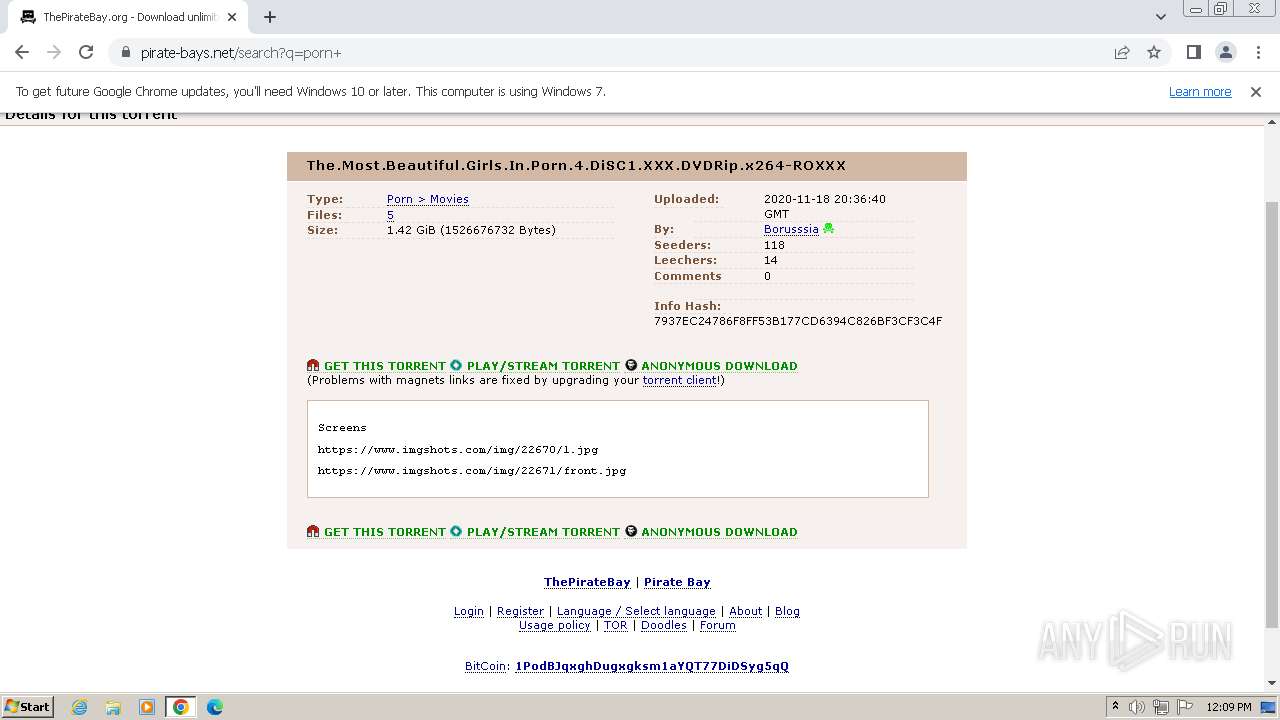This screenshot has width=1280, height=720.
Task: Open media player from taskbar
Action: tap(147, 707)
